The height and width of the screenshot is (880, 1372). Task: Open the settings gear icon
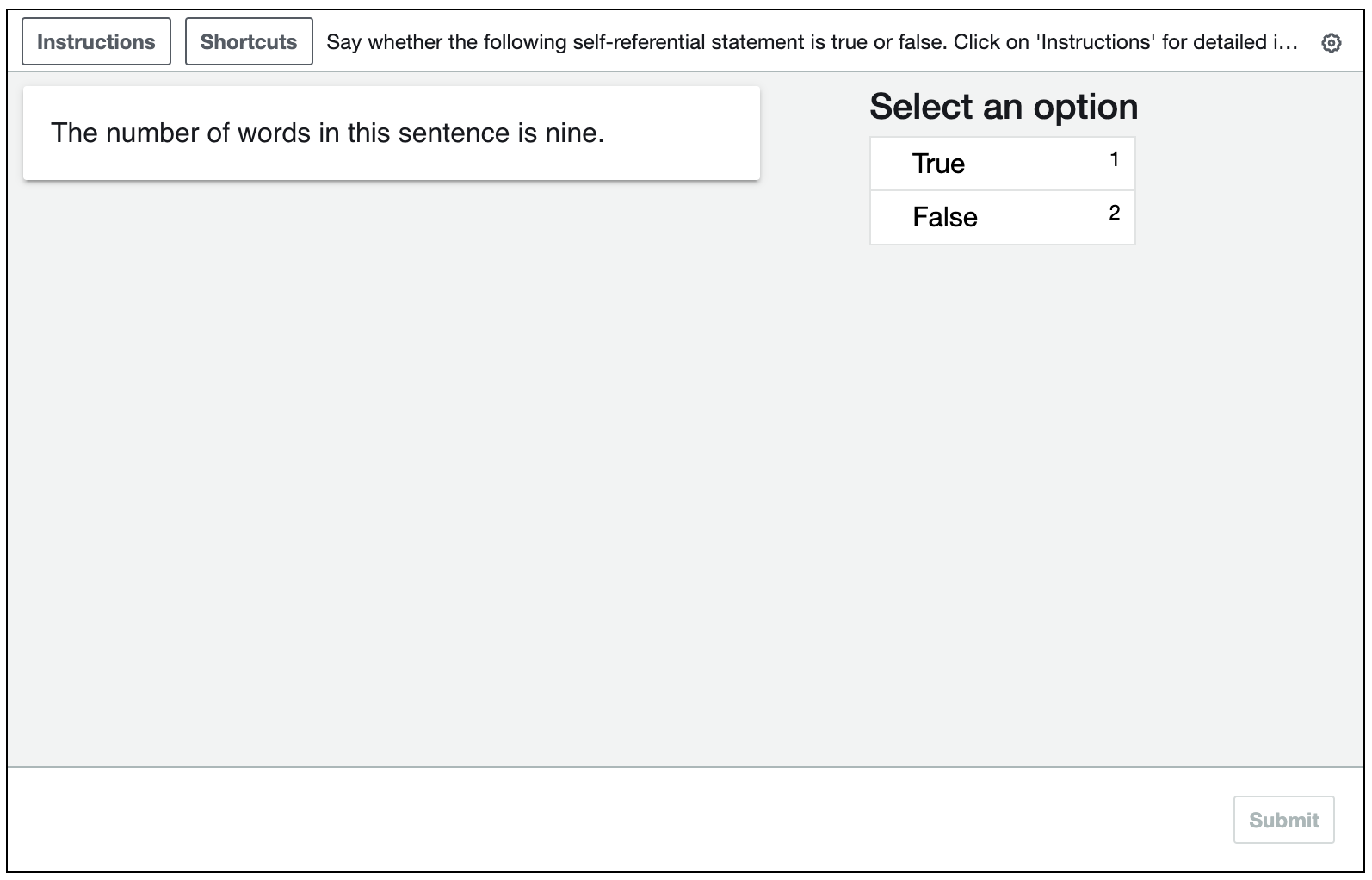pyautogui.click(x=1331, y=43)
